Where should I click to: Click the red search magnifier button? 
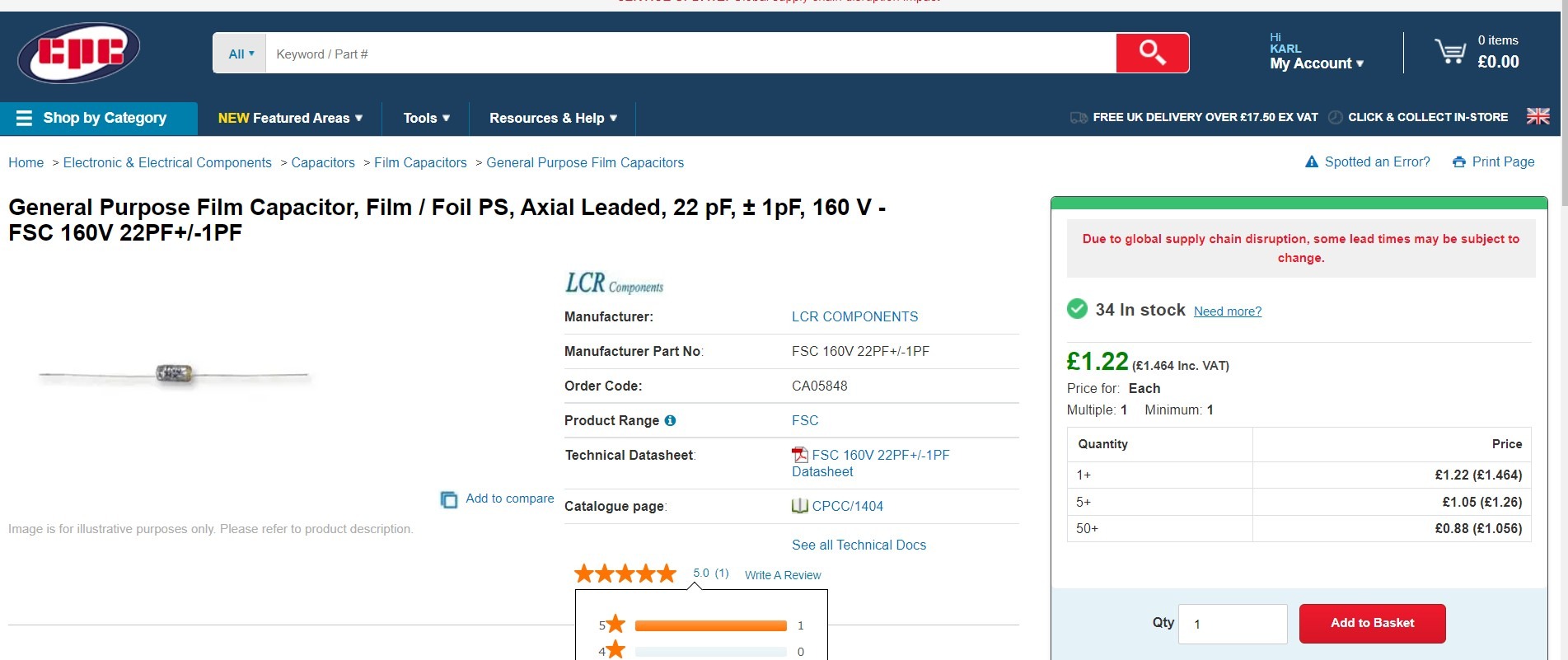pyautogui.click(x=1152, y=53)
